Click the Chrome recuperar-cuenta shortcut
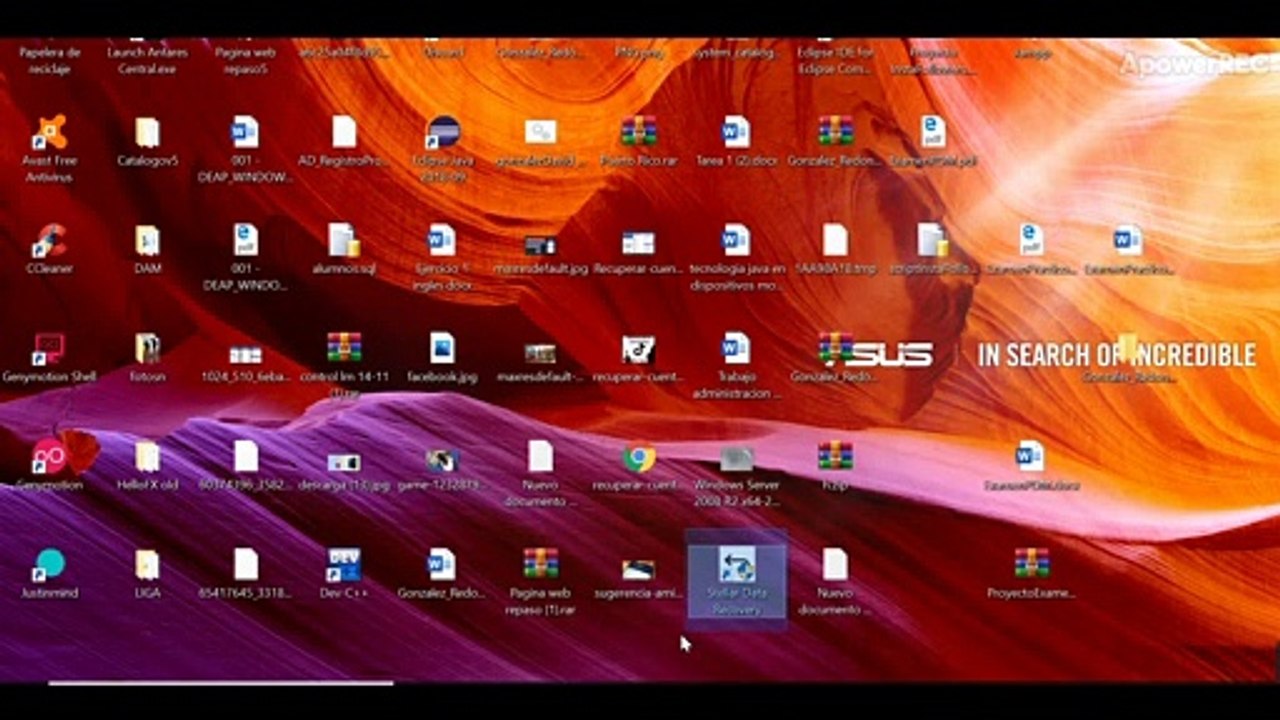Viewport: 1280px width, 720px height. coord(638,466)
